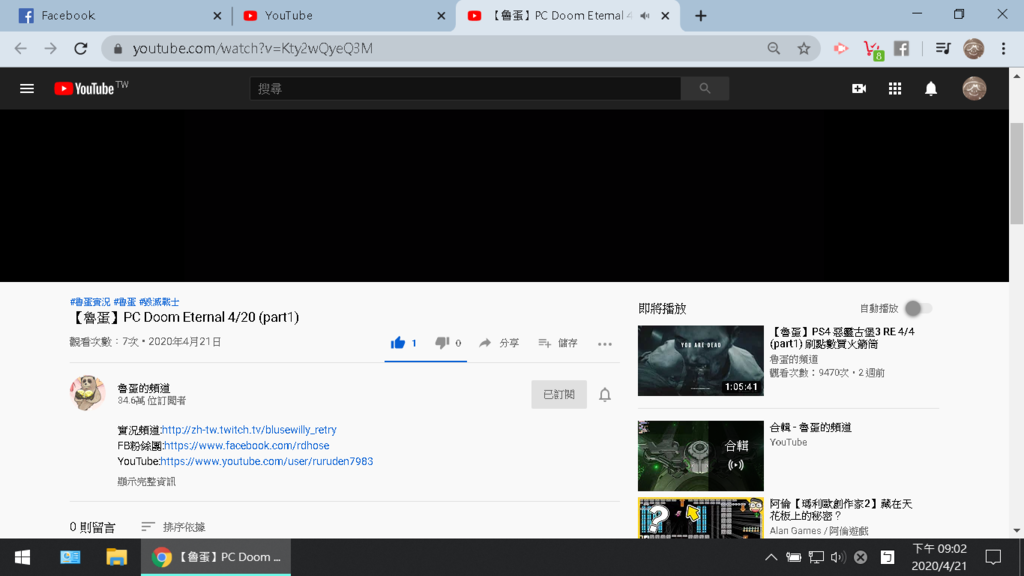1024x576 pixels.
Task: Click the #毀滅戰士 hashtag
Action: 159,302
